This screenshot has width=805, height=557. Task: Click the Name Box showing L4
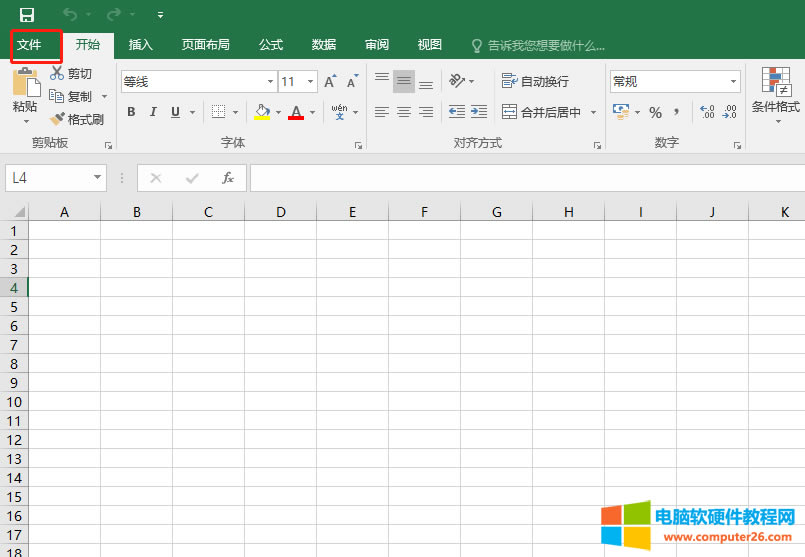[50, 178]
